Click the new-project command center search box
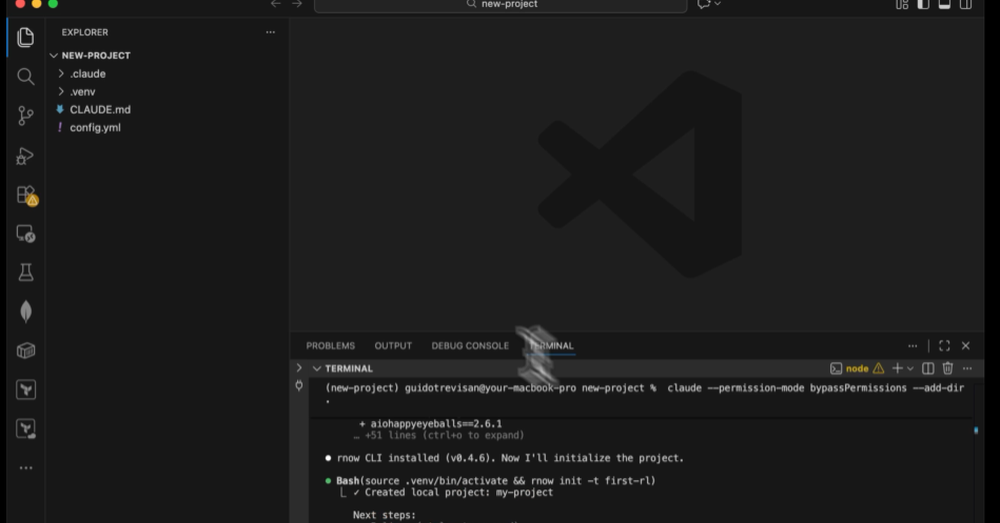 (501, 4)
